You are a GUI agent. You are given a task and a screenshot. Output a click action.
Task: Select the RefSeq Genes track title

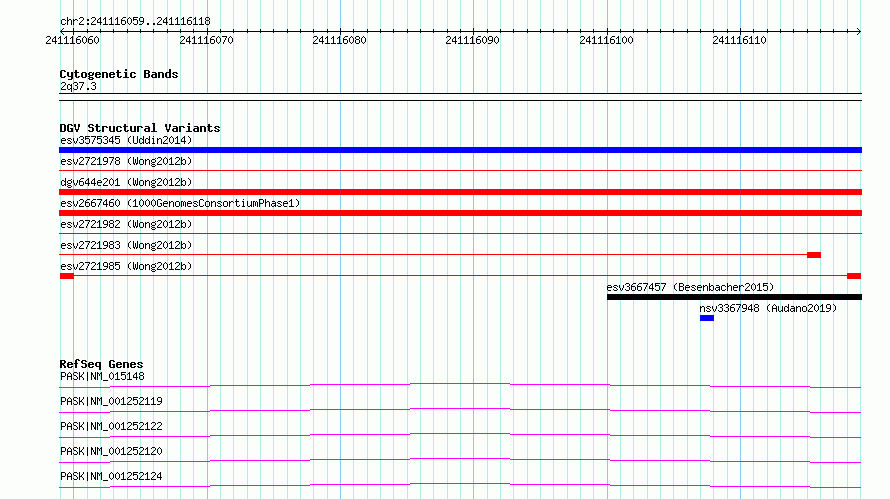pyautogui.click(x=101, y=364)
